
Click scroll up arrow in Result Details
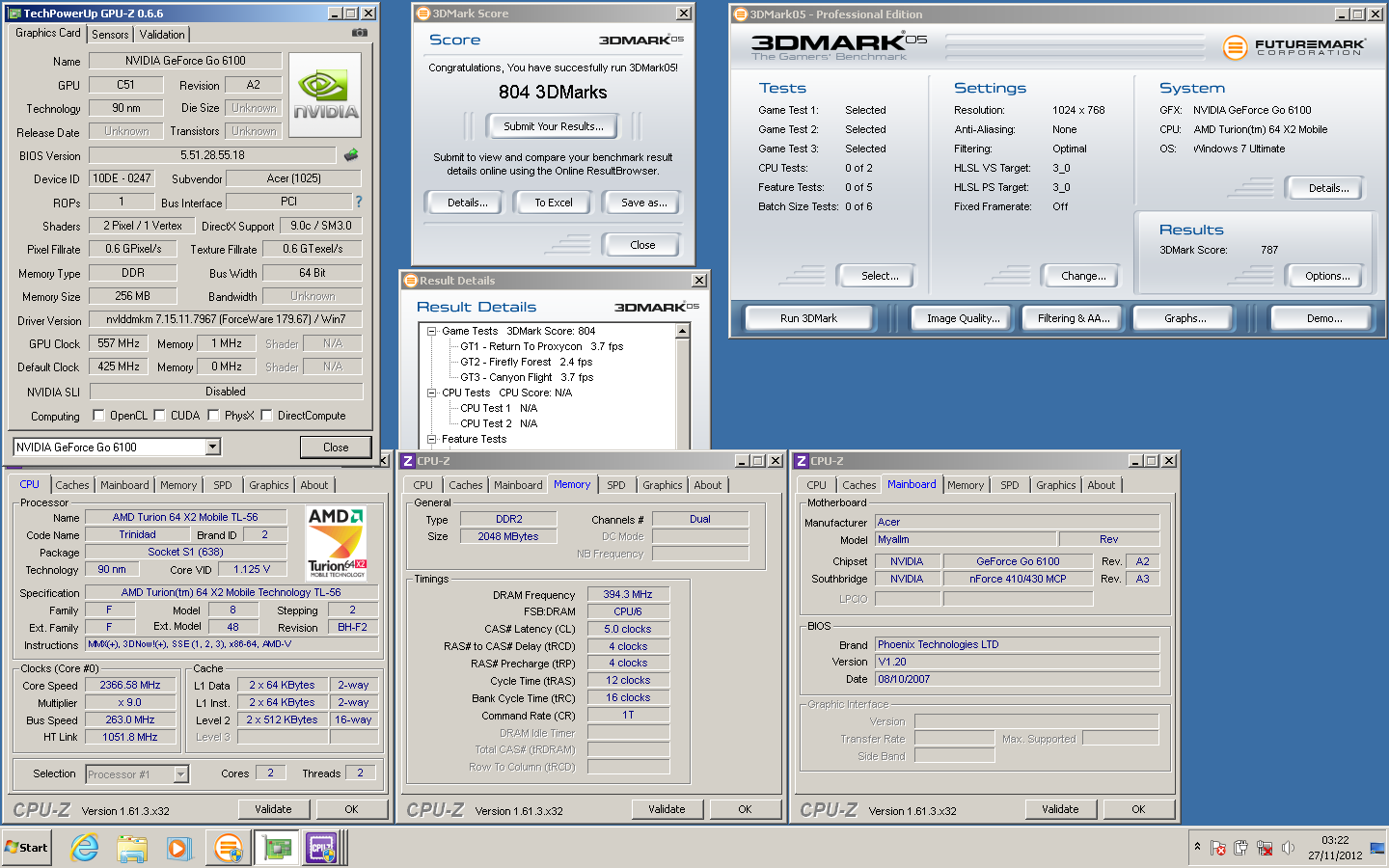click(683, 331)
